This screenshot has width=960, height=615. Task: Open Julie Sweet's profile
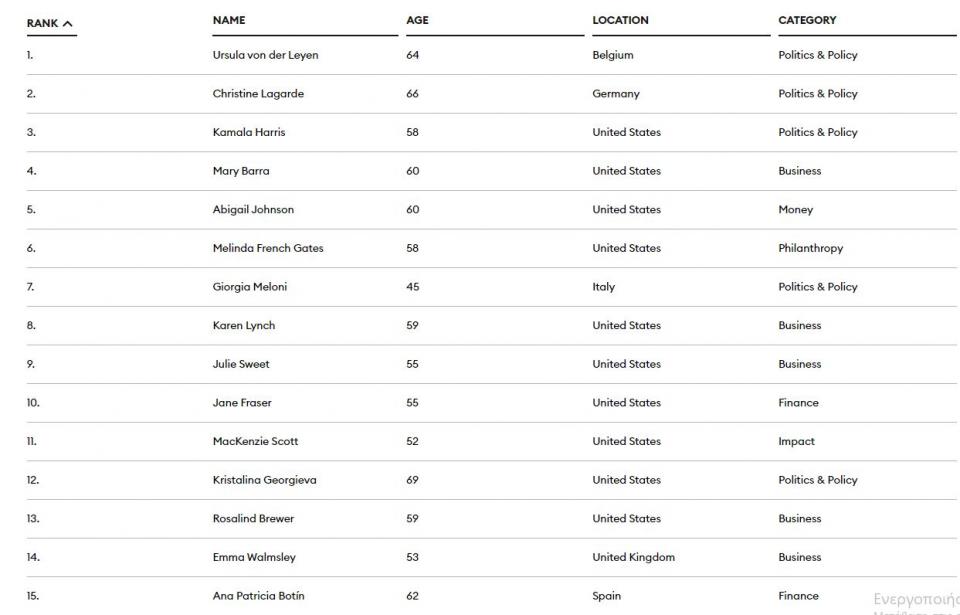241,364
